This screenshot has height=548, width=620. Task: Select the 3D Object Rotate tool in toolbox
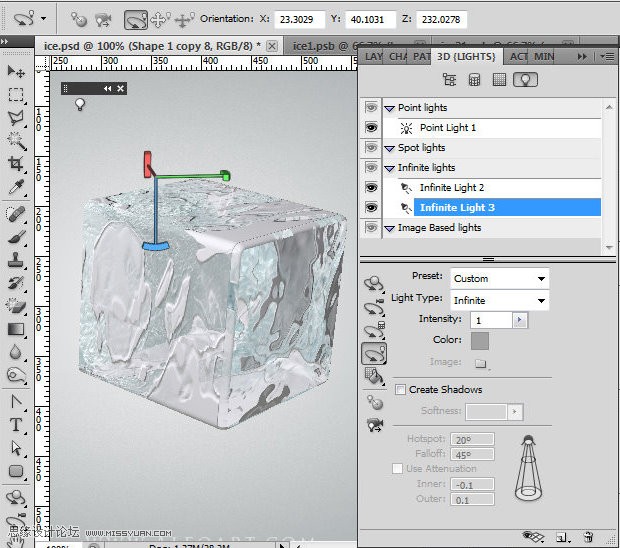16,497
